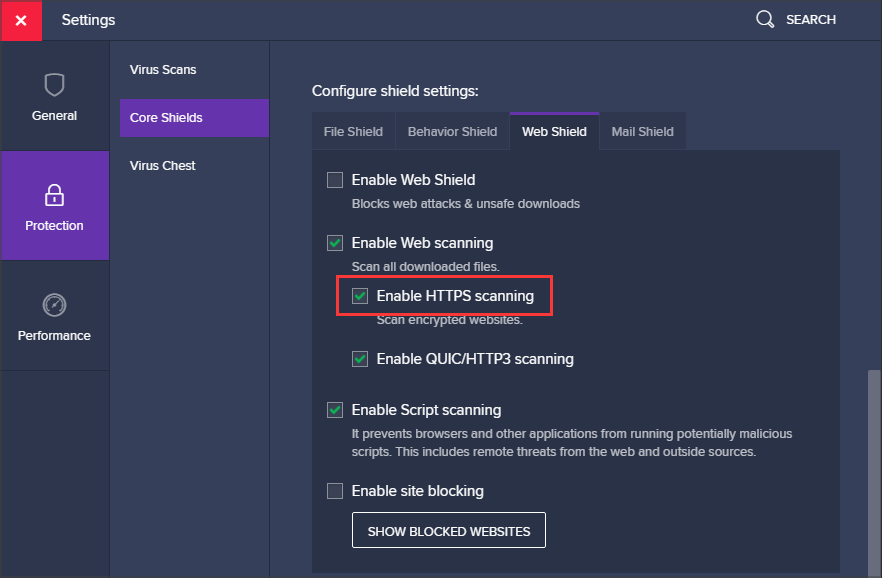This screenshot has width=882, height=578.
Task: Click the vertical scrollbar thumb
Action: coord(874,470)
